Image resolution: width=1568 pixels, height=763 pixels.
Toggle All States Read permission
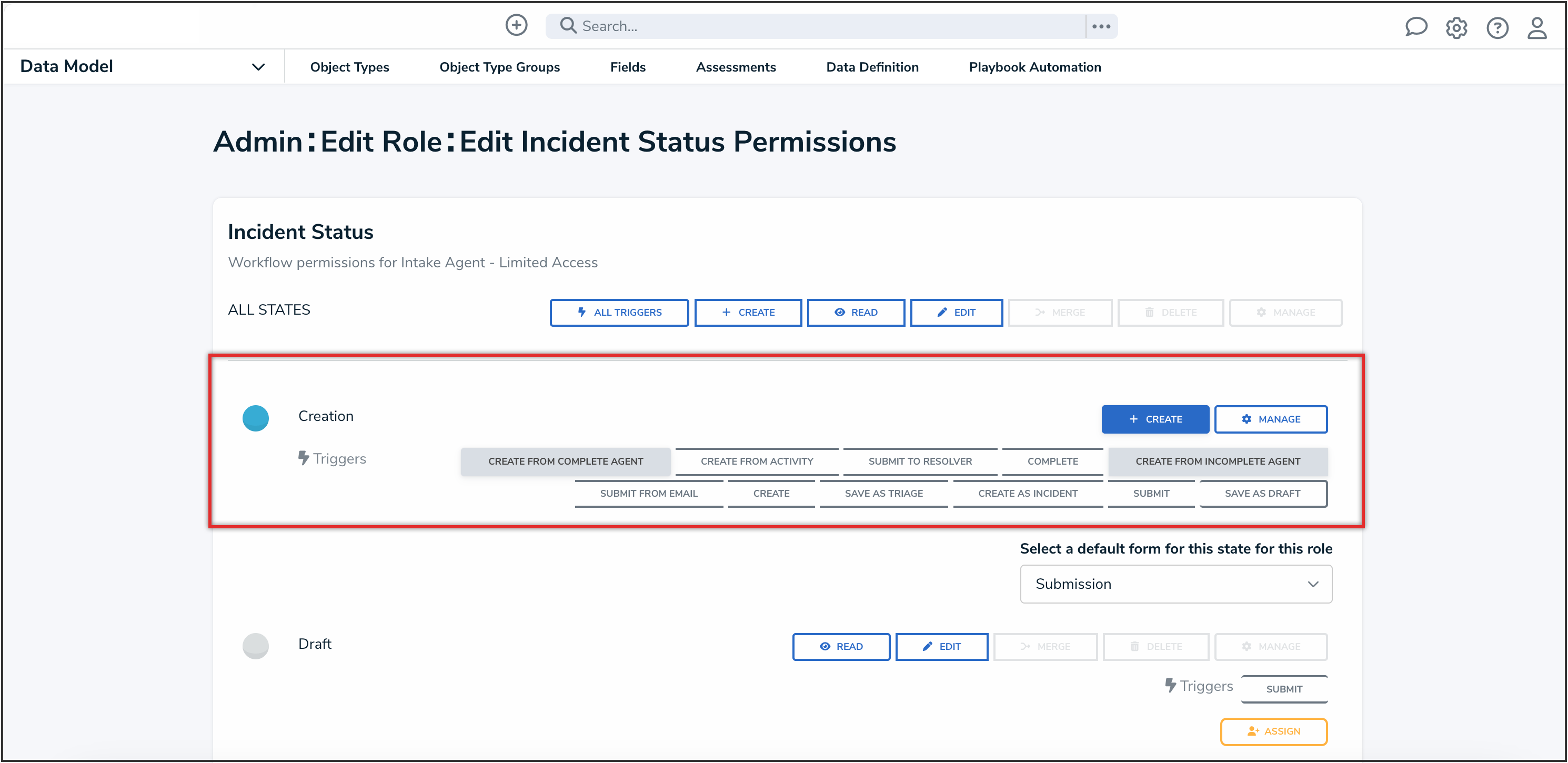[855, 313]
